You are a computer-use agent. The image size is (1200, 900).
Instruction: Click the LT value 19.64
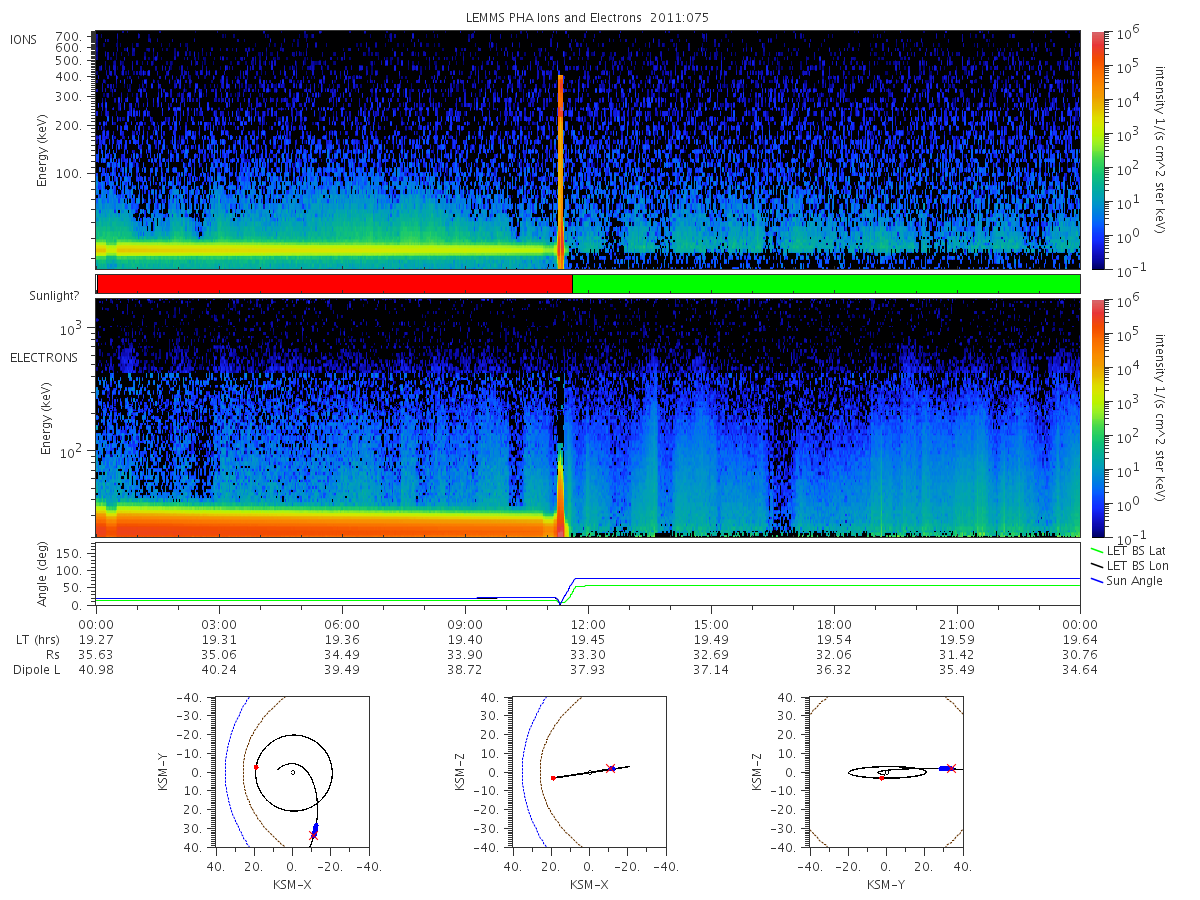(x=1080, y=640)
